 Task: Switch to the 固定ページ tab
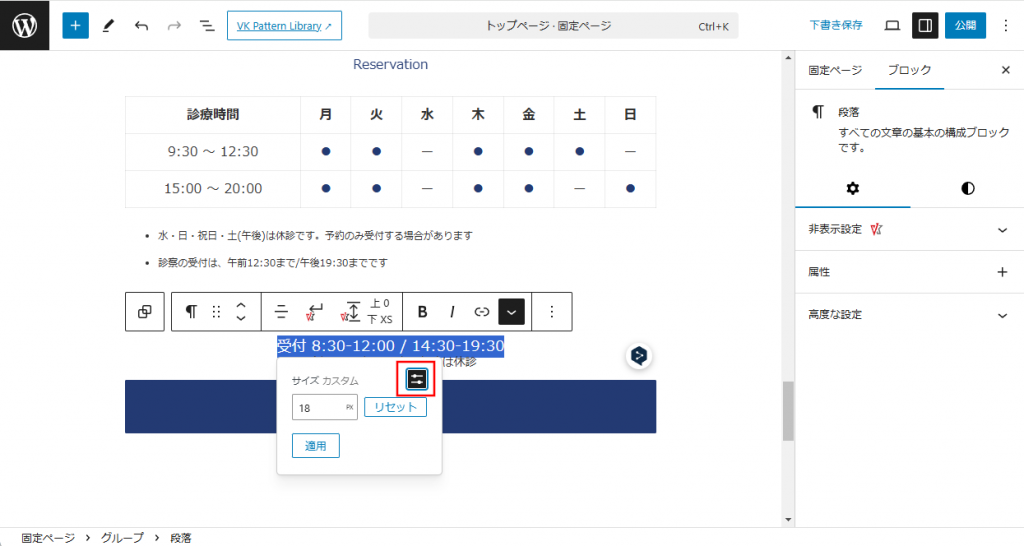833,70
